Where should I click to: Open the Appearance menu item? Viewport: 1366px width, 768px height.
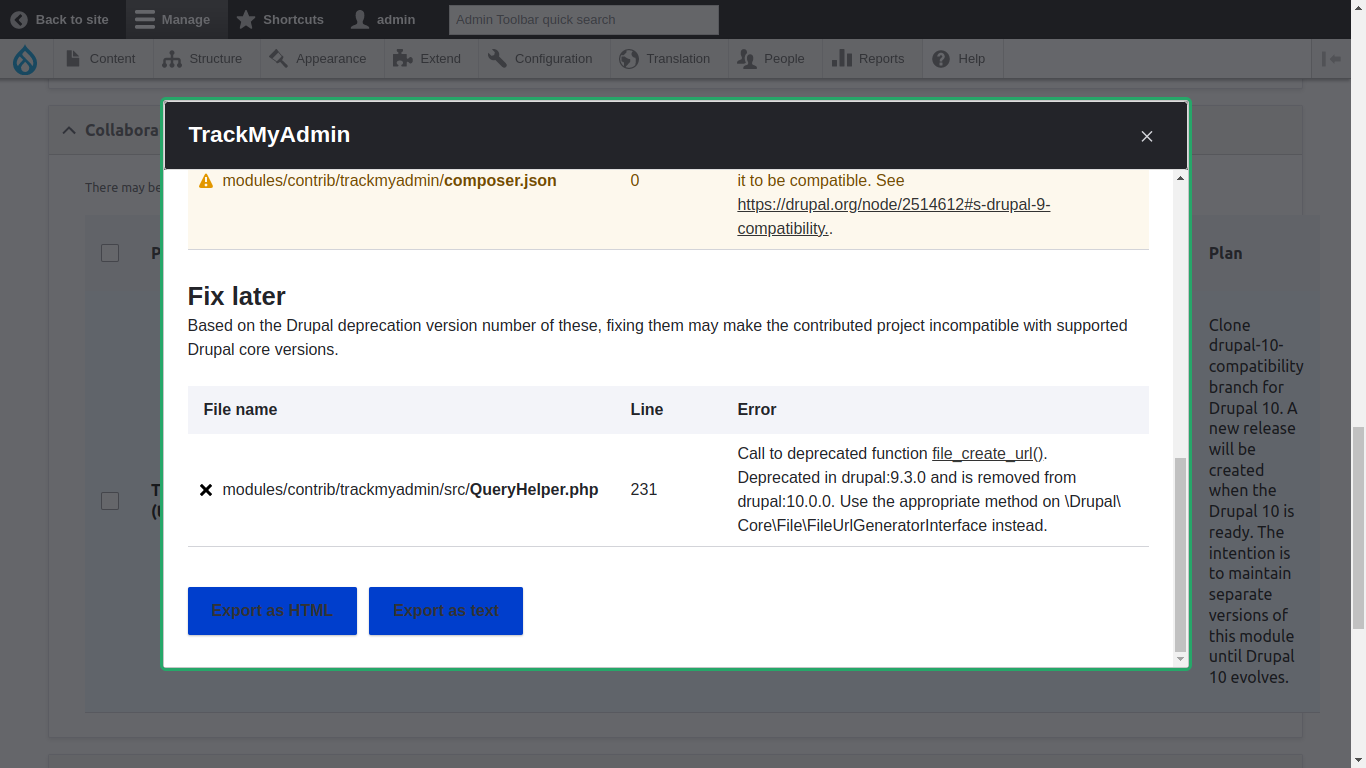(x=319, y=59)
